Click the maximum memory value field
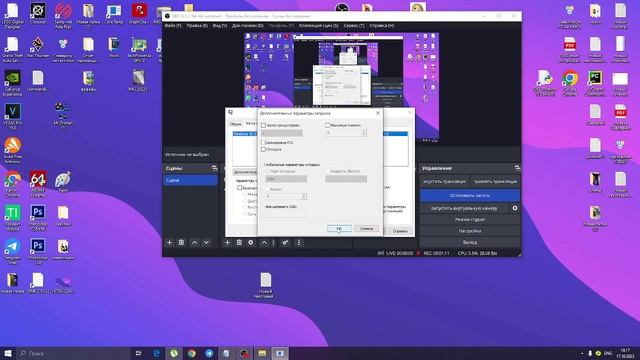This screenshot has height=360, width=640. click(x=343, y=133)
